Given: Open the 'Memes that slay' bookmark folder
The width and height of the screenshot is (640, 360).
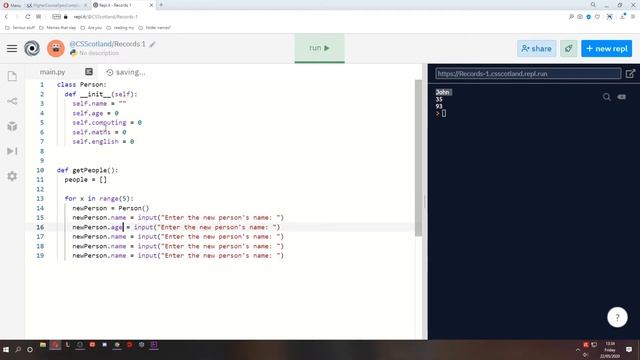Looking at the screenshot, I should (58, 28).
